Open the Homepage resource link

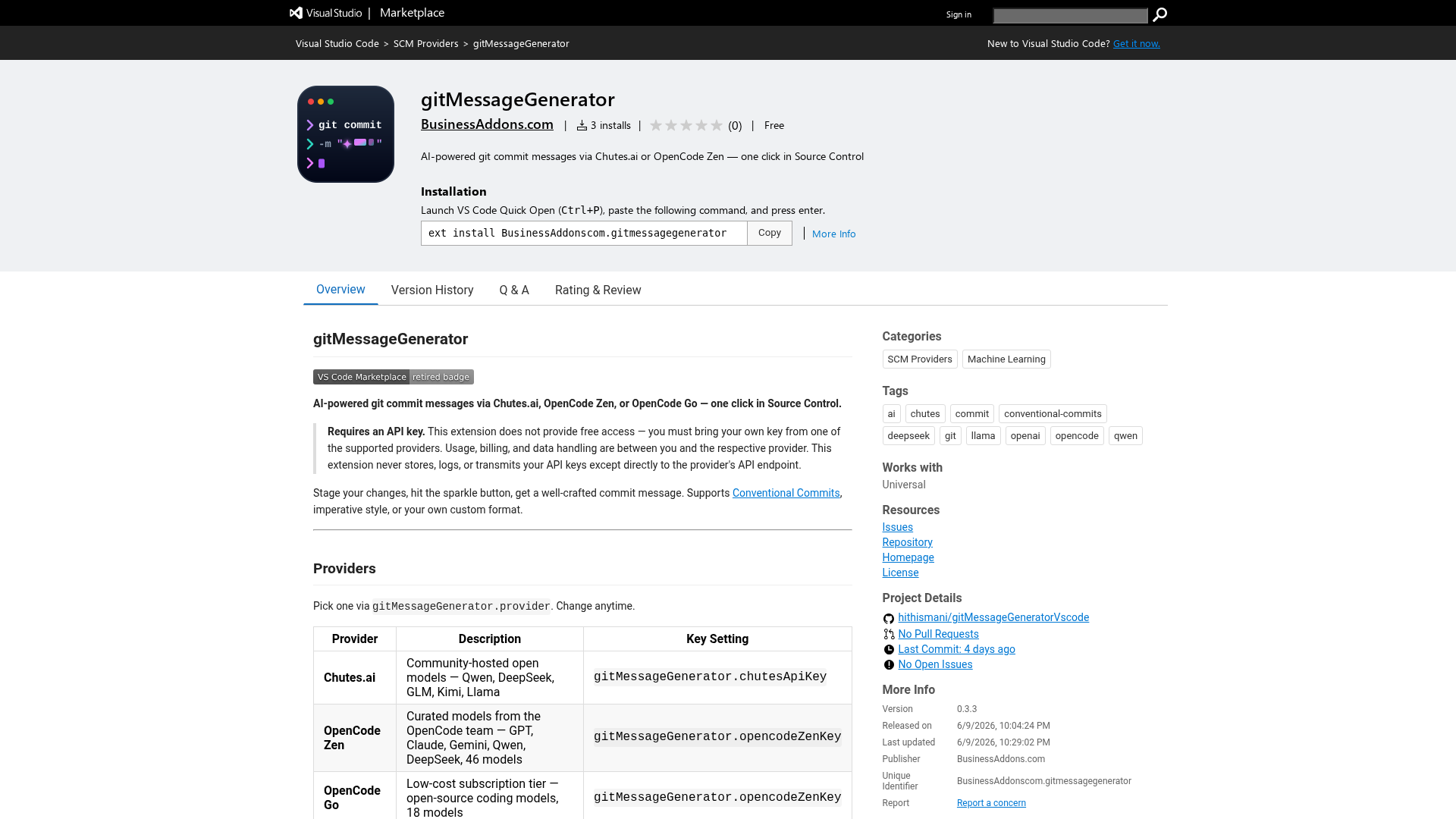(908, 557)
